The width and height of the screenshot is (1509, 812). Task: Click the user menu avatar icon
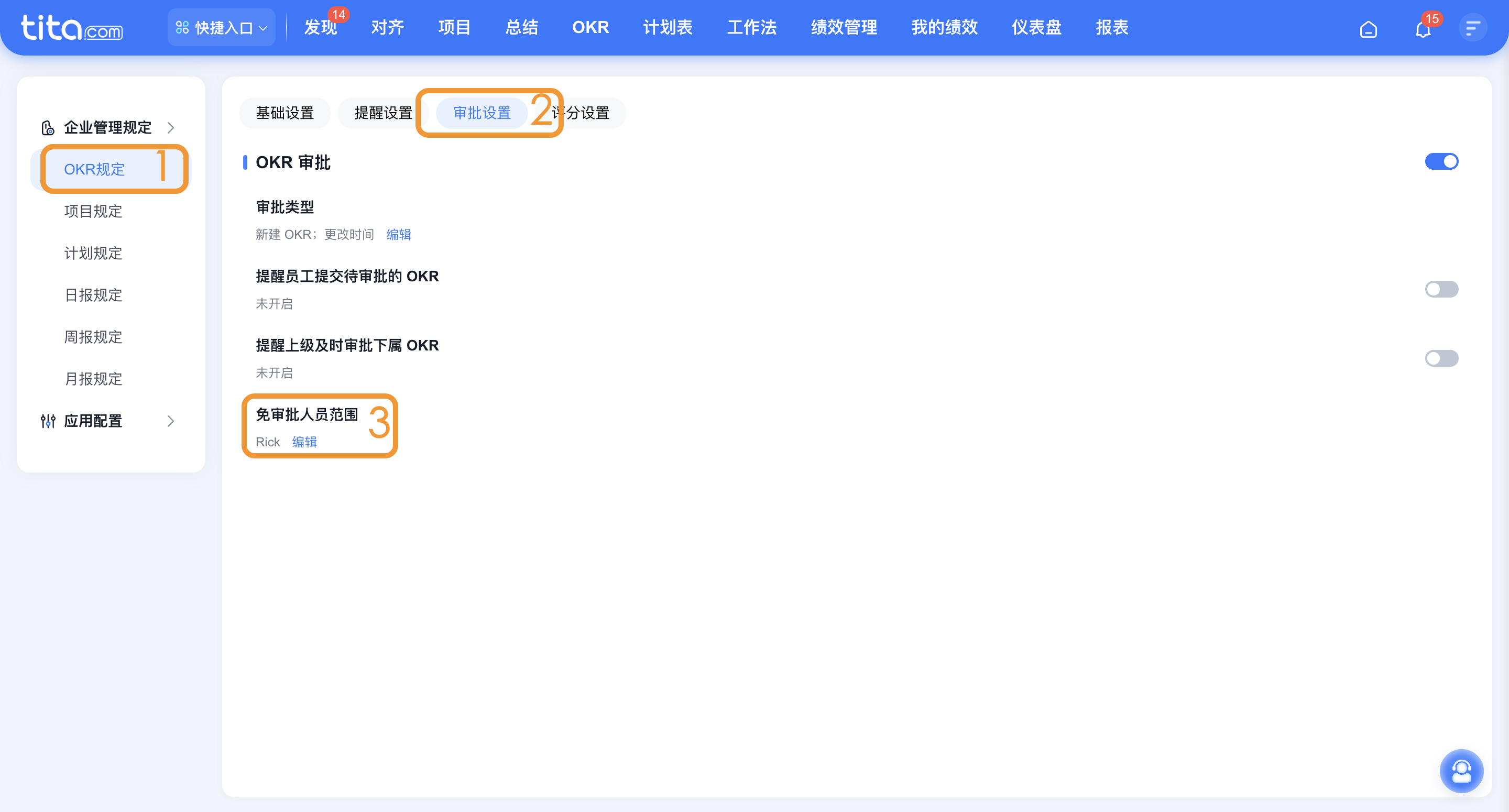coord(1472,28)
